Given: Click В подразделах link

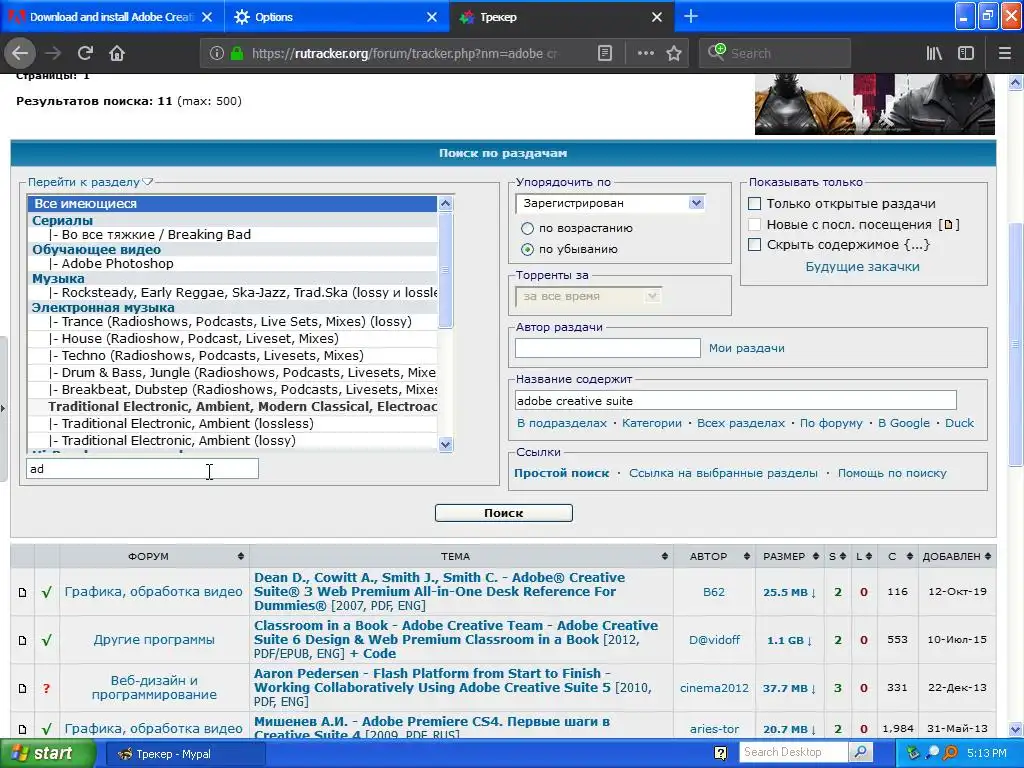Looking at the screenshot, I should (562, 423).
